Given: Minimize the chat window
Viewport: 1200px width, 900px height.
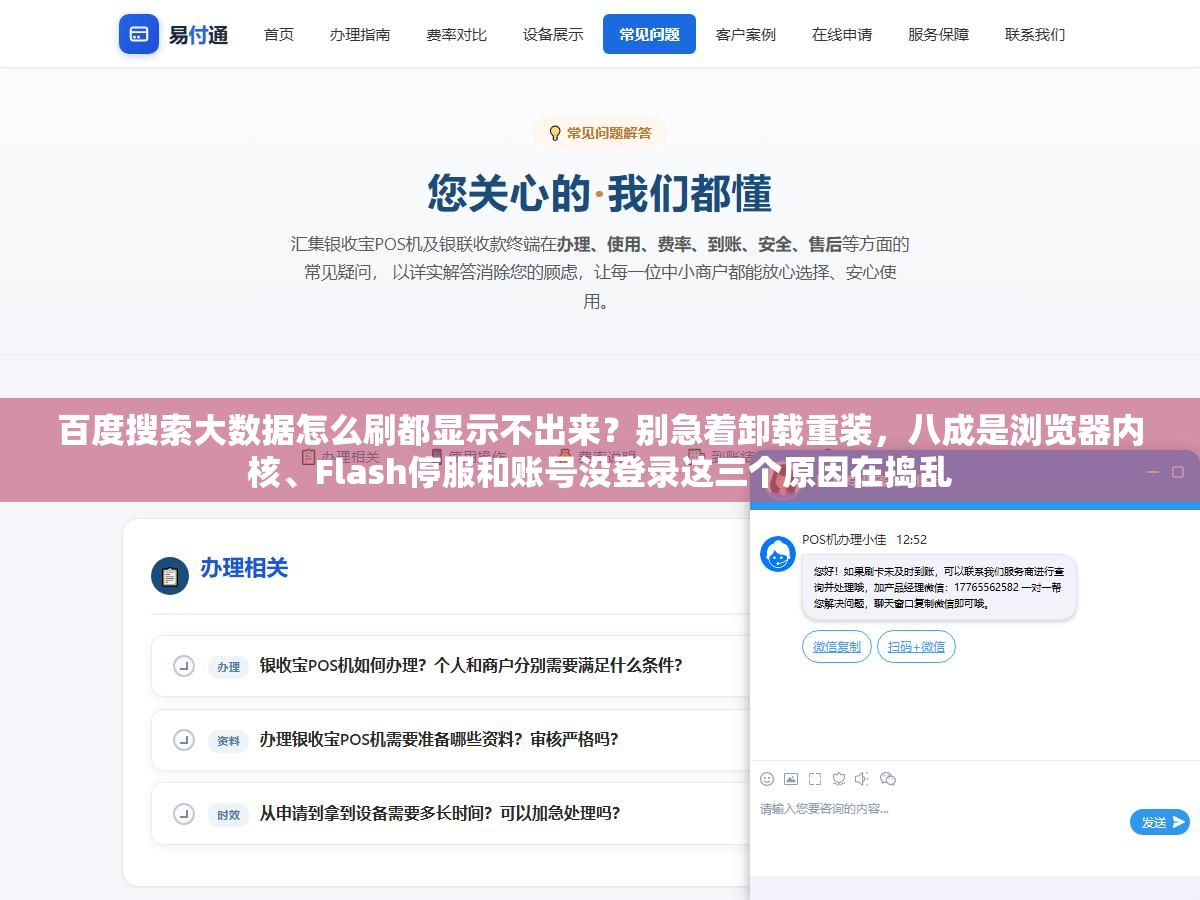Looking at the screenshot, I should pos(1152,472).
